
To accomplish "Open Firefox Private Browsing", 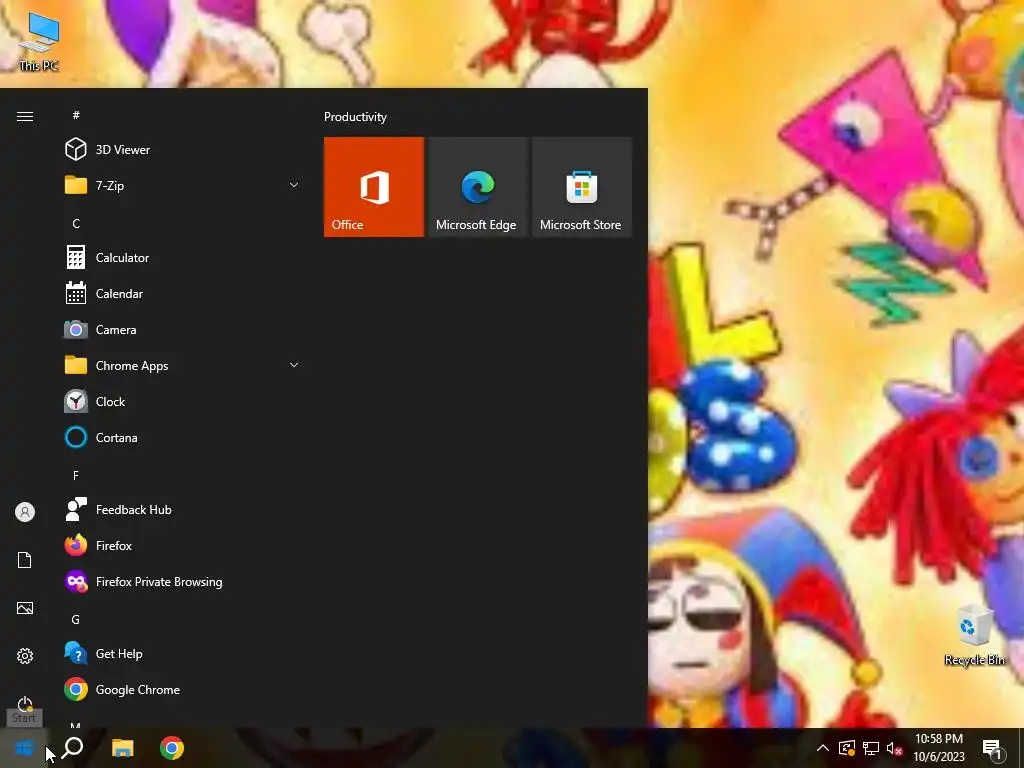I will (183, 581).
